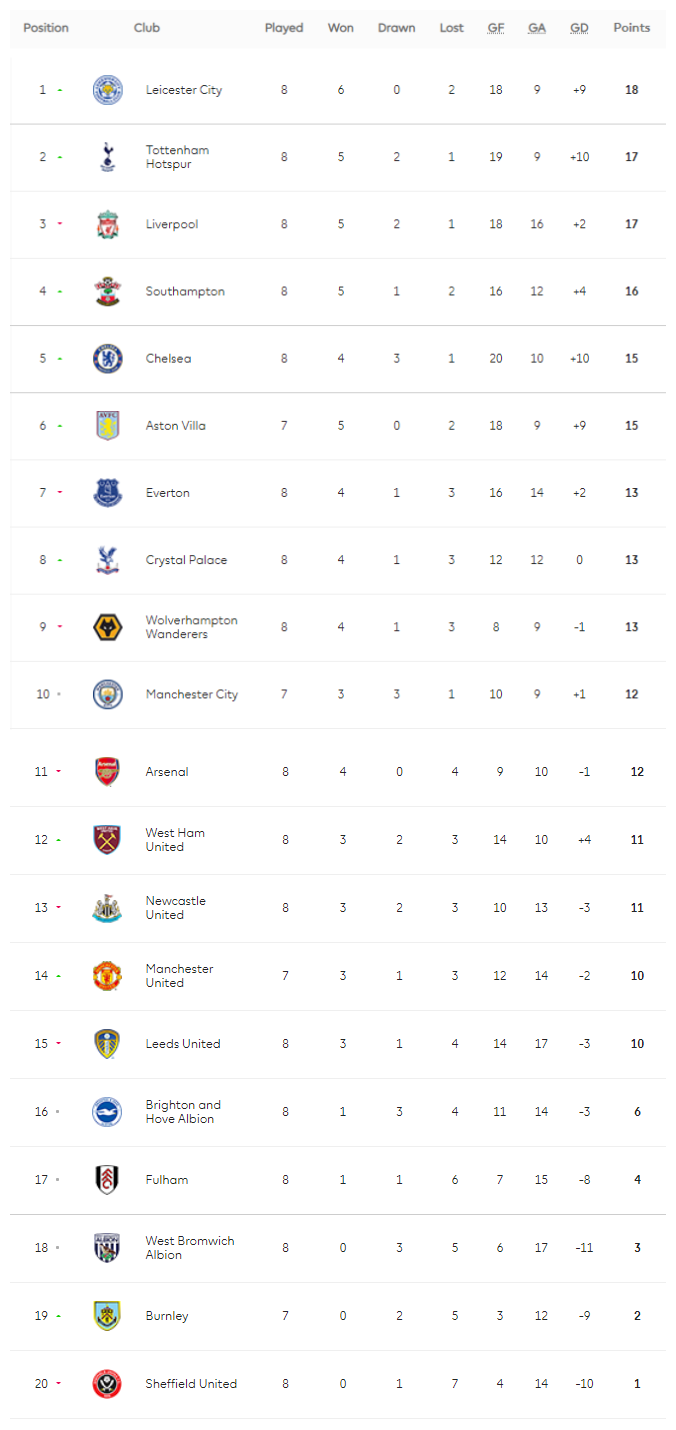
Task: Select the Liverpool club badge
Action: pyautogui.click(x=108, y=224)
